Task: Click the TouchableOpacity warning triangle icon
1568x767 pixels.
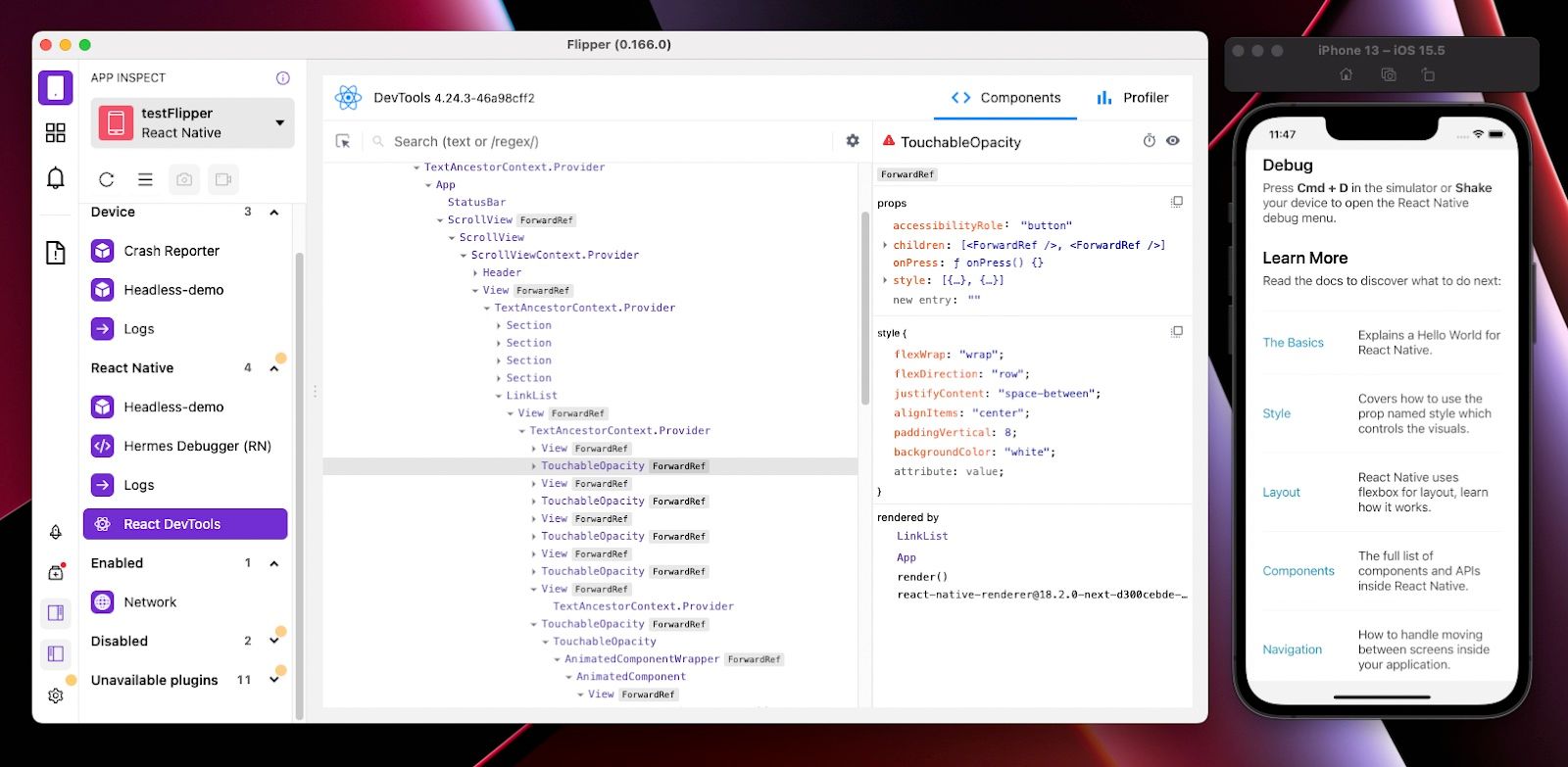Action: click(x=889, y=141)
